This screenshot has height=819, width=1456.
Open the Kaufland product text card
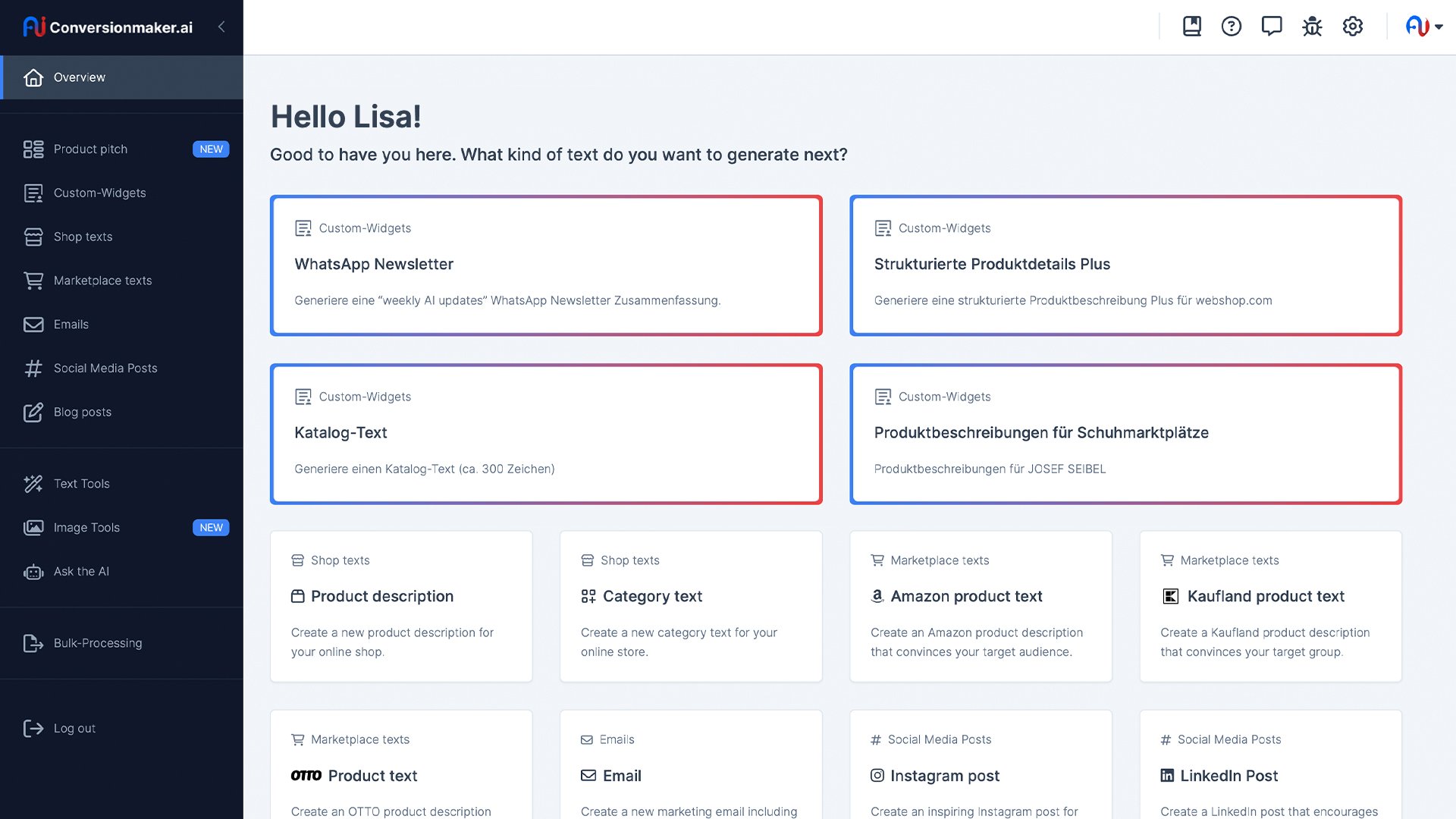pos(1270,607)
